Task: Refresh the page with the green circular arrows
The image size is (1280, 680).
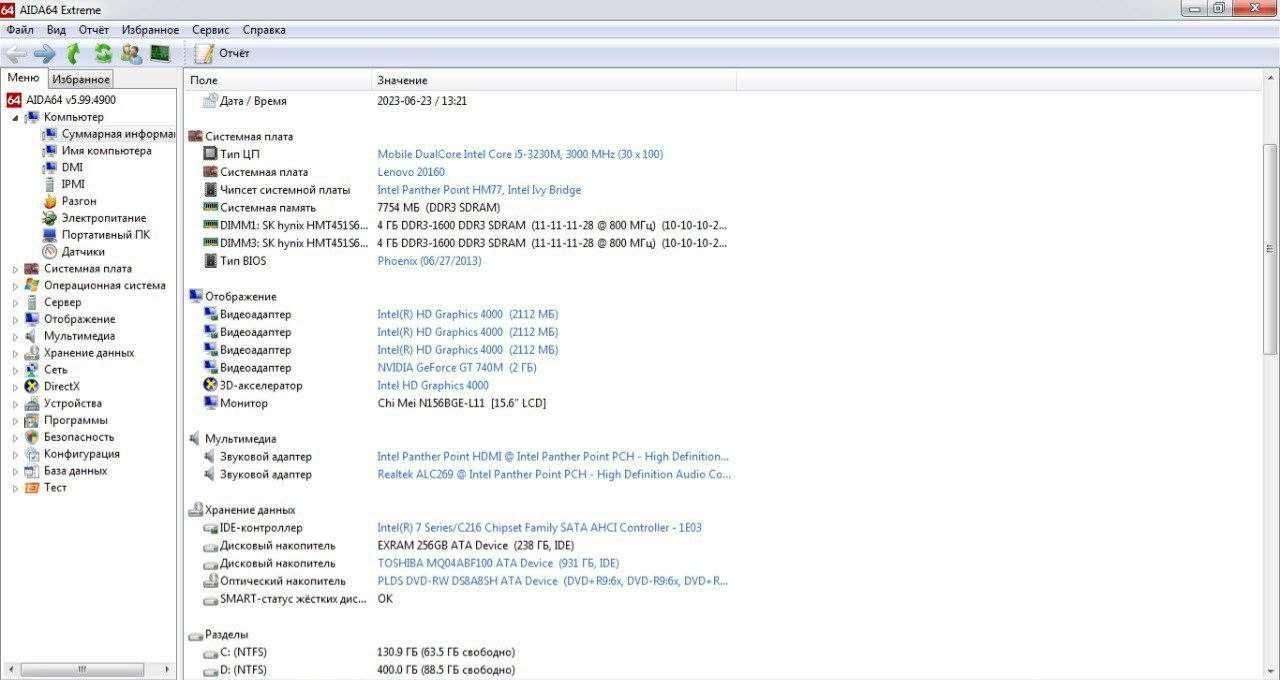Action: [102, 54]
